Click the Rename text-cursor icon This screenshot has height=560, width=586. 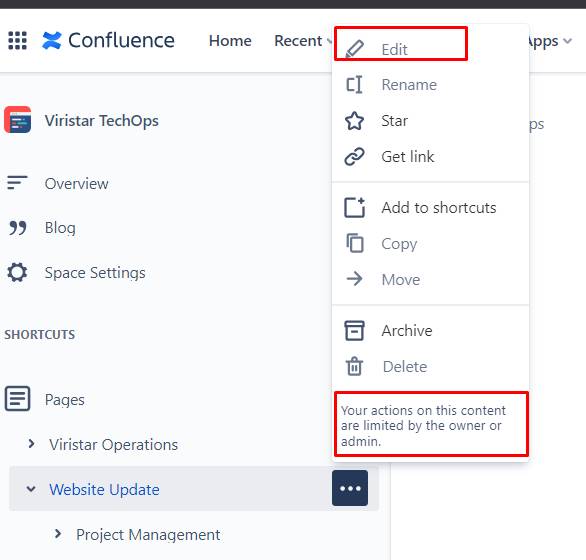[354, 84]
